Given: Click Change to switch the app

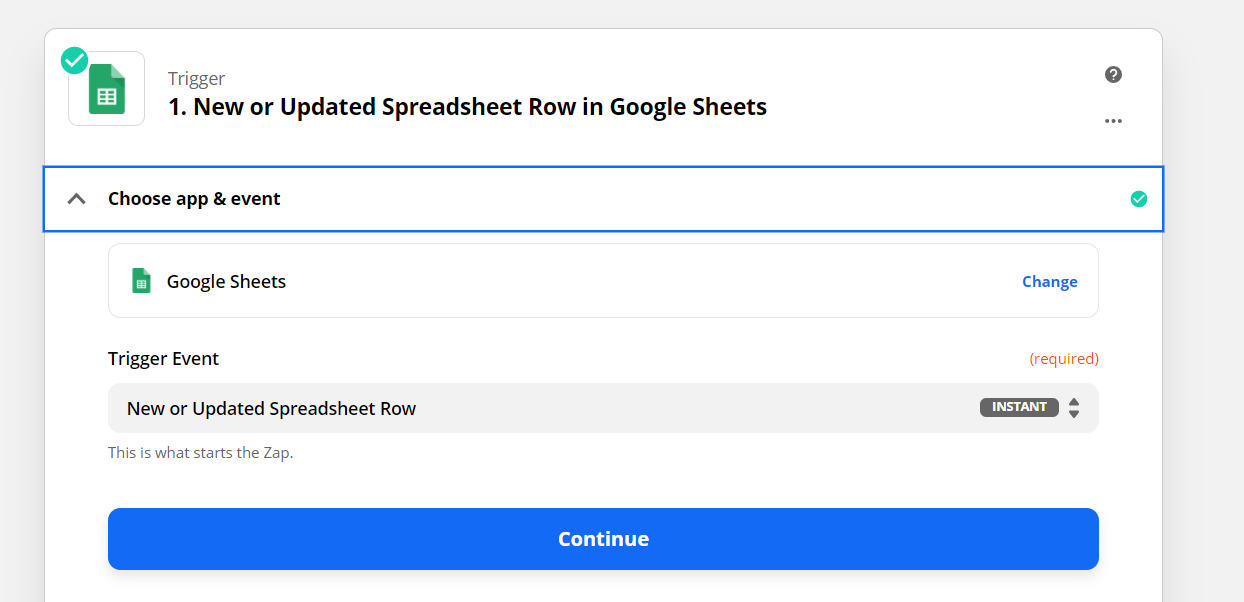Looking at the screenshot, I should (1049, 282).
